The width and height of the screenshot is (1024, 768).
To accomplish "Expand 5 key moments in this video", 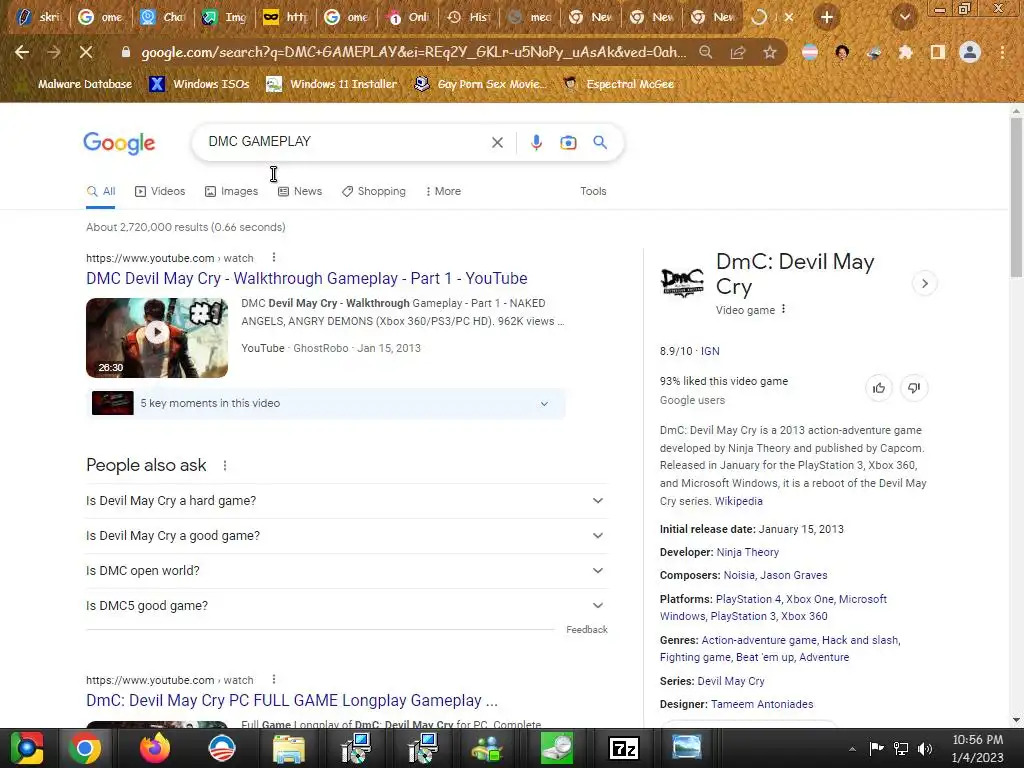I will pyautogui.click(x=326, y=404).
